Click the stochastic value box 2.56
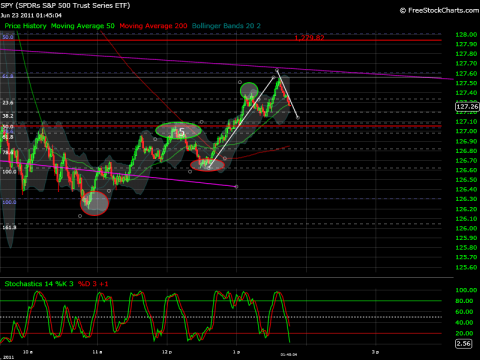Image resolution: width=480 pixels, height=360 pixels. (463, 344)
